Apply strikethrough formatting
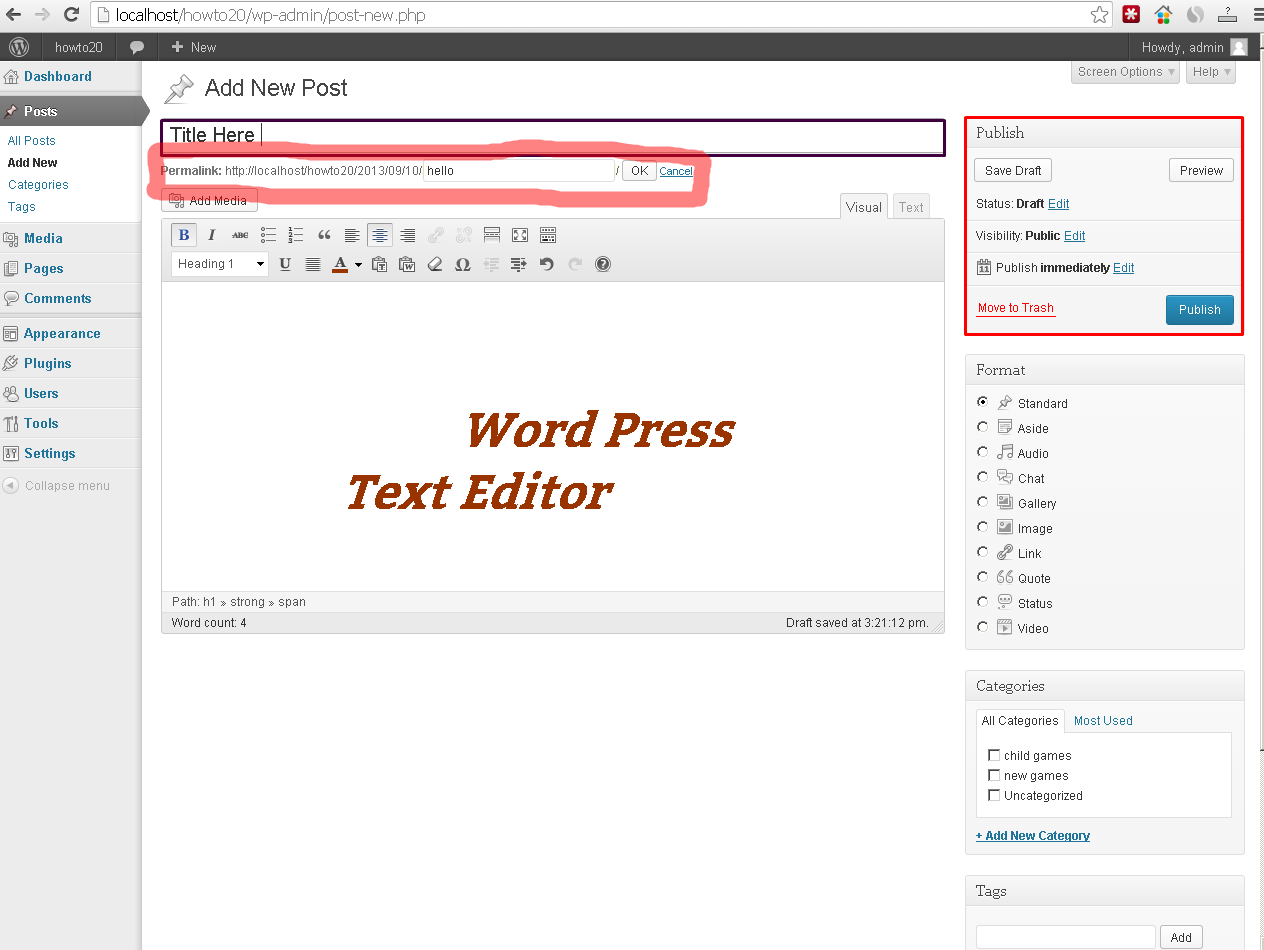 (x=240, y=235)
